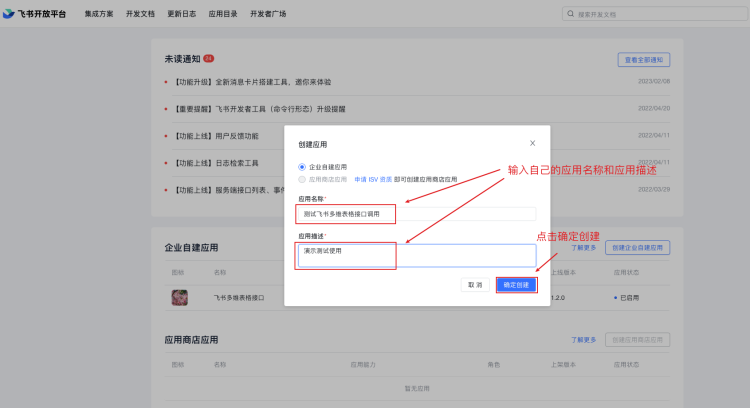Click the 角色 column header
750x408 pixels.
tap(494, 364)
